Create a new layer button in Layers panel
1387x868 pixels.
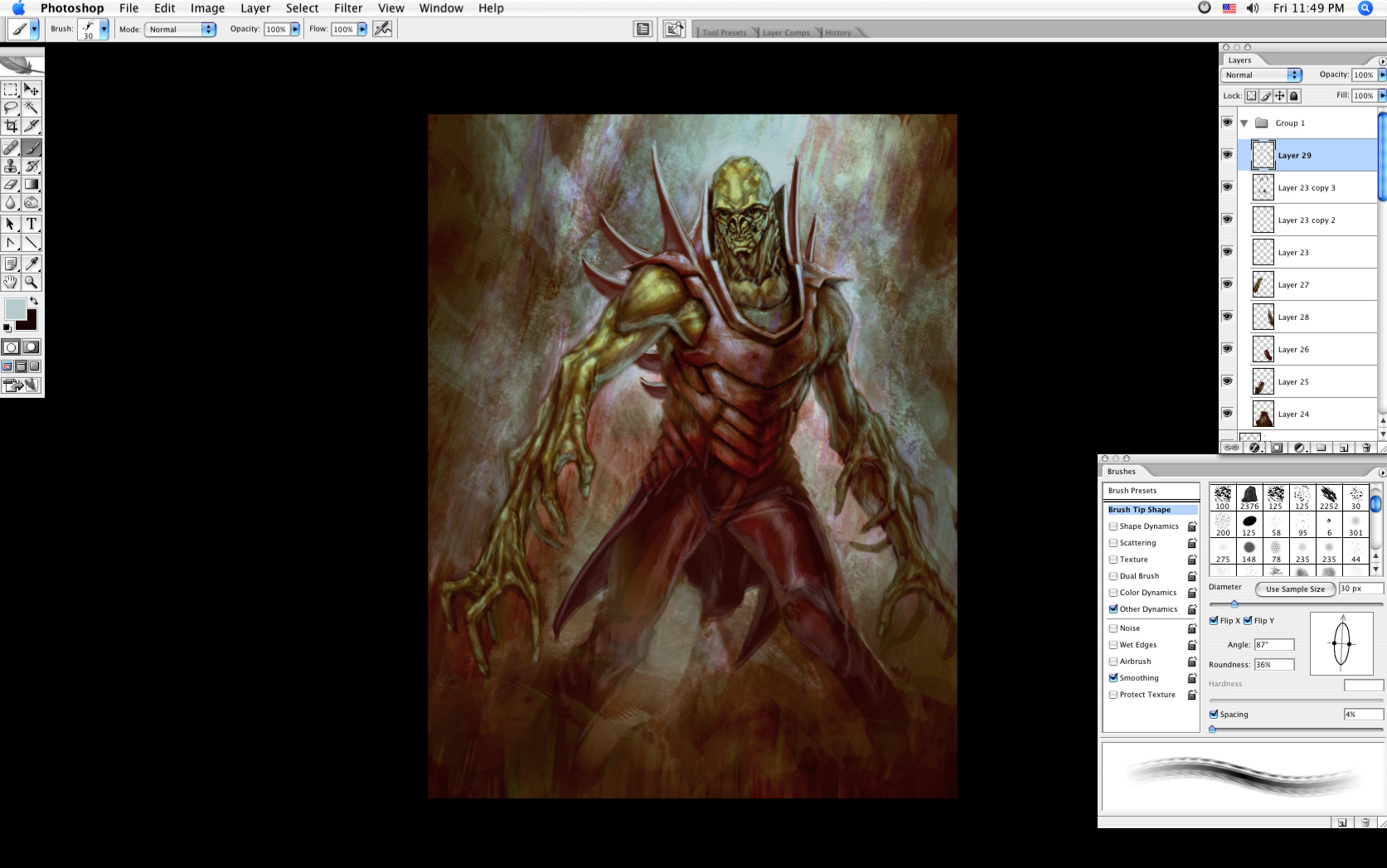[x=1344, y=448]
